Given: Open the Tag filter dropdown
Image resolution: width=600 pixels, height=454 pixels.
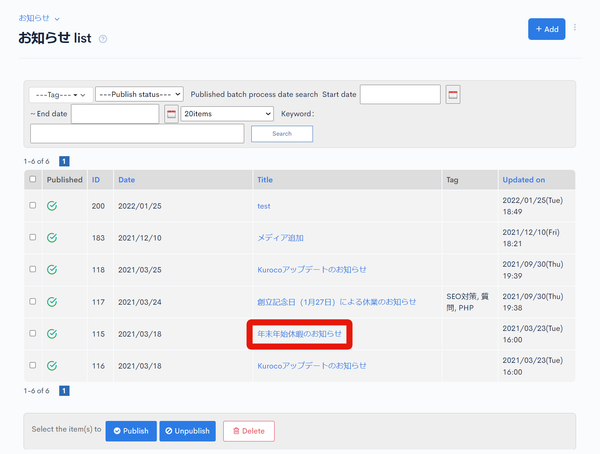Looking at the screenshot, I should point(61,95).
